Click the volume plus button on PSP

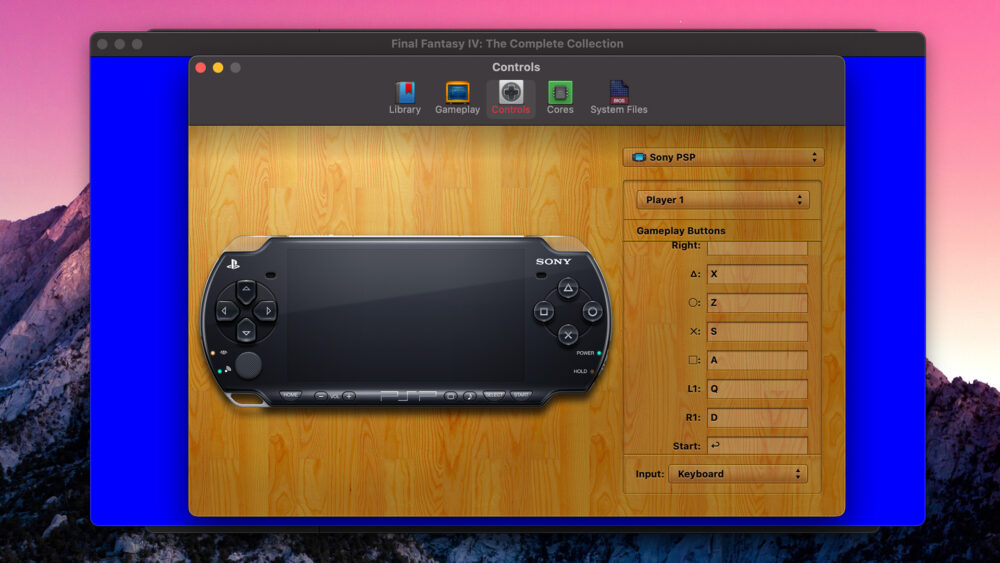tap(349, 396)
